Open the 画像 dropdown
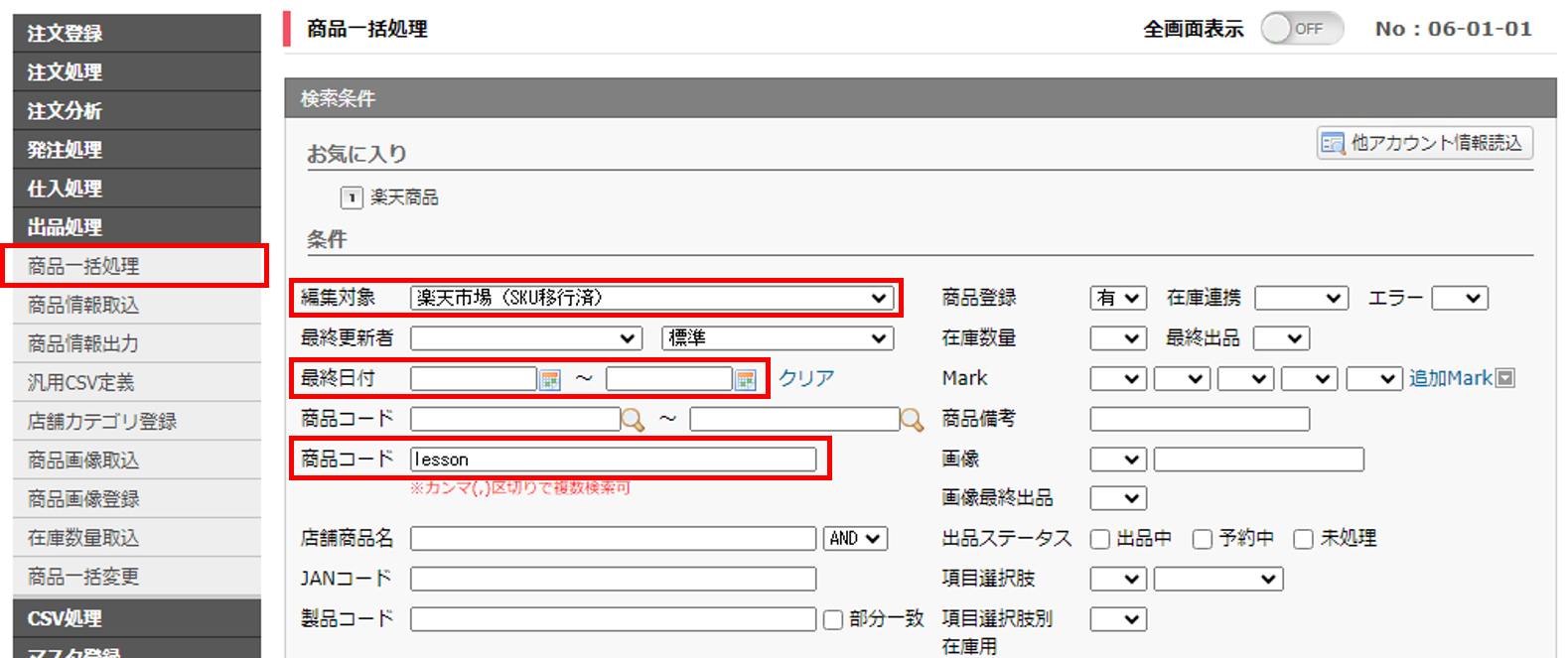The width and height of the screenshot is (1568, 658). [x=1118, y=460]
